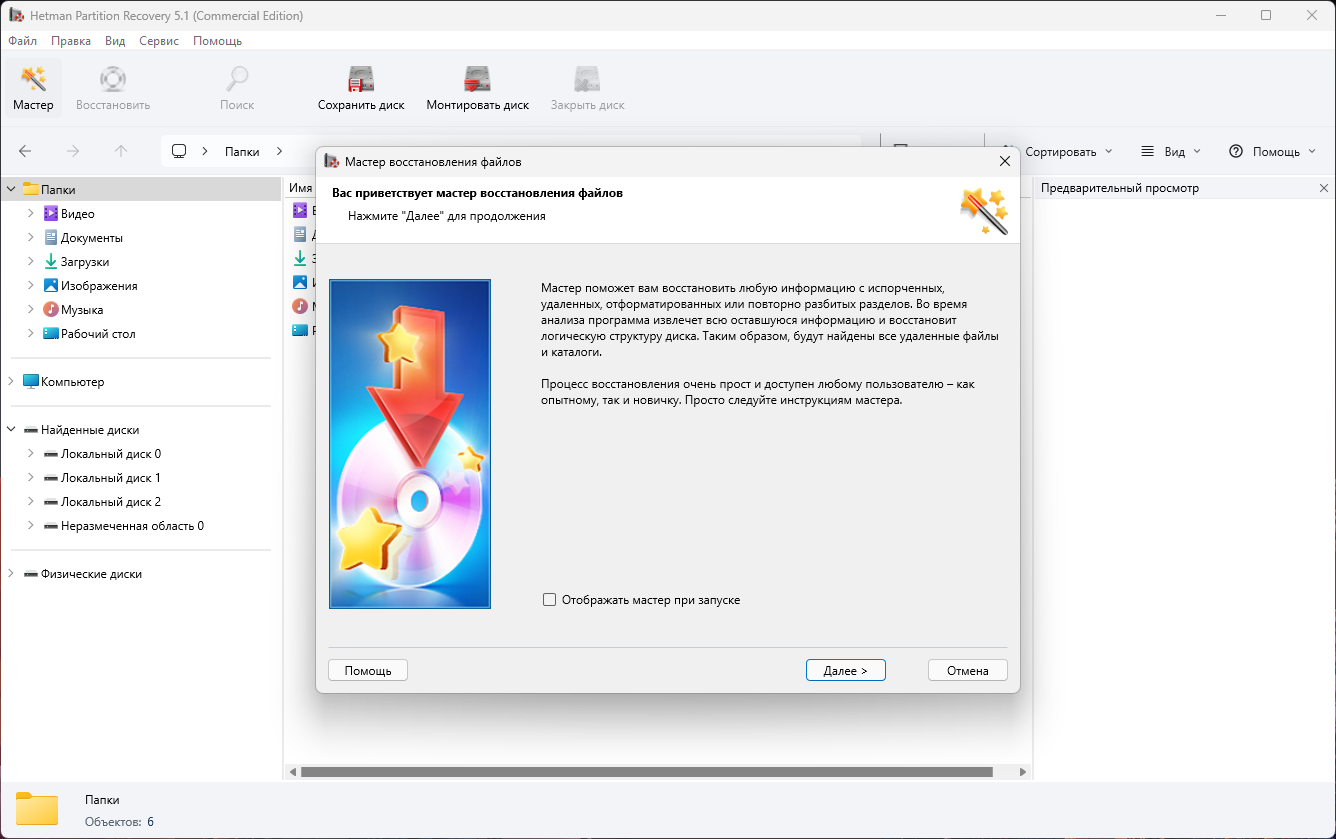The height and width of the screenshot is (839, 1336).
Task: Enable Отображать мастер при запуске checkbox
Action: 549,600
